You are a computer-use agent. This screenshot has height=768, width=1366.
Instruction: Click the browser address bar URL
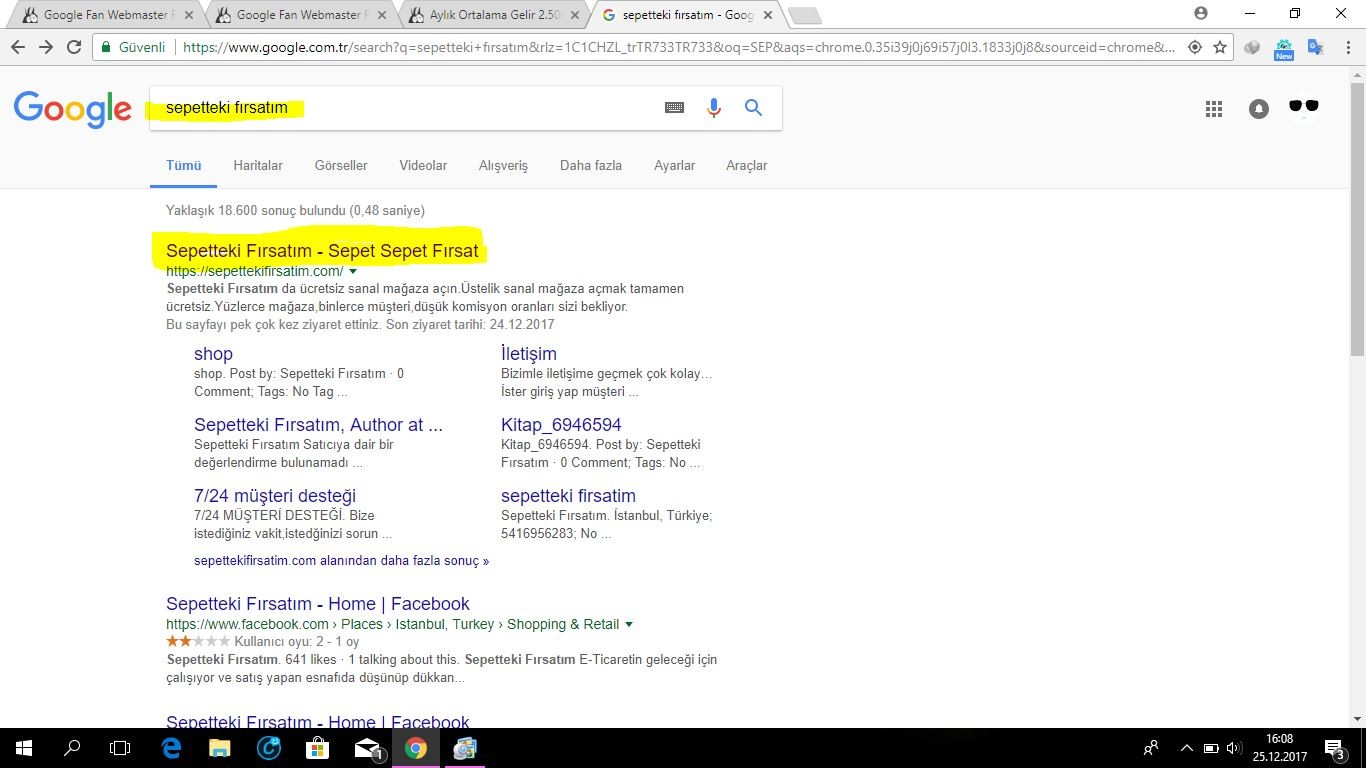tap(680, 47)
